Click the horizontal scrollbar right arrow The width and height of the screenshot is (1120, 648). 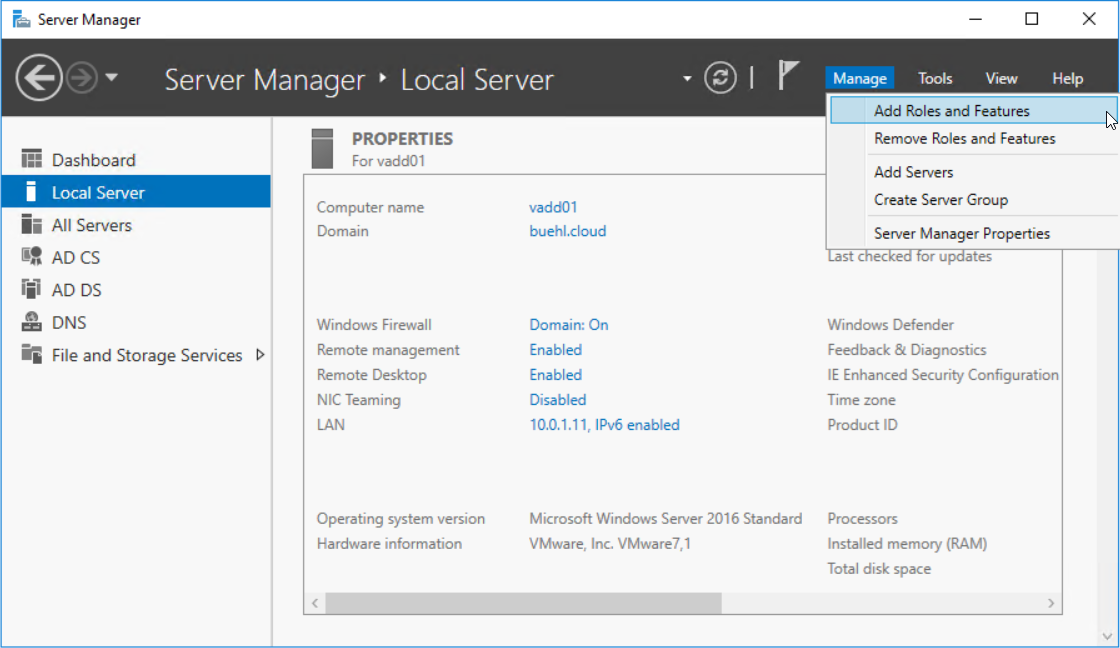point(1051,603)
